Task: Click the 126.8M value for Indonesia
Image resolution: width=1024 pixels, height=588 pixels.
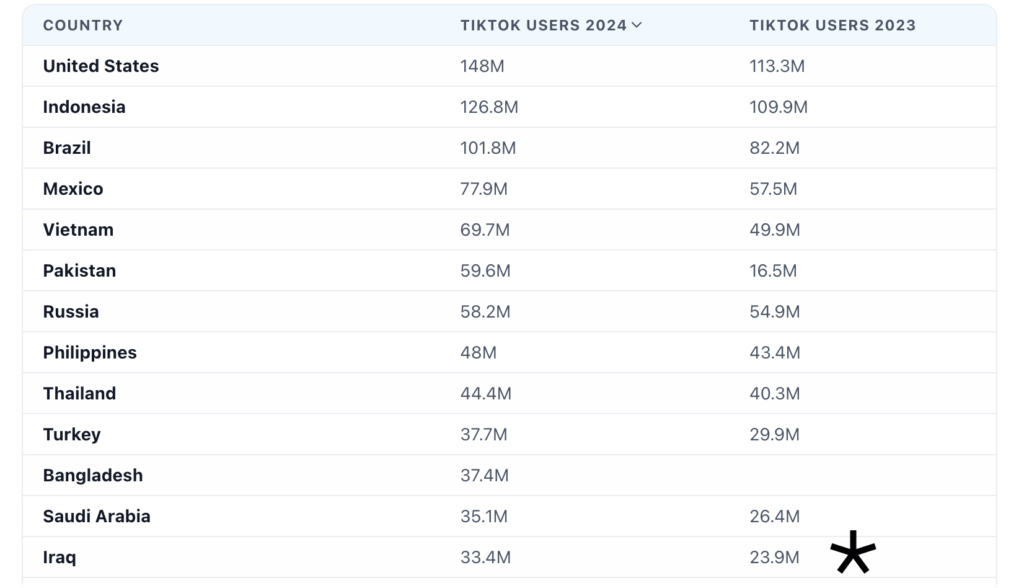Action: coord(489,107)
